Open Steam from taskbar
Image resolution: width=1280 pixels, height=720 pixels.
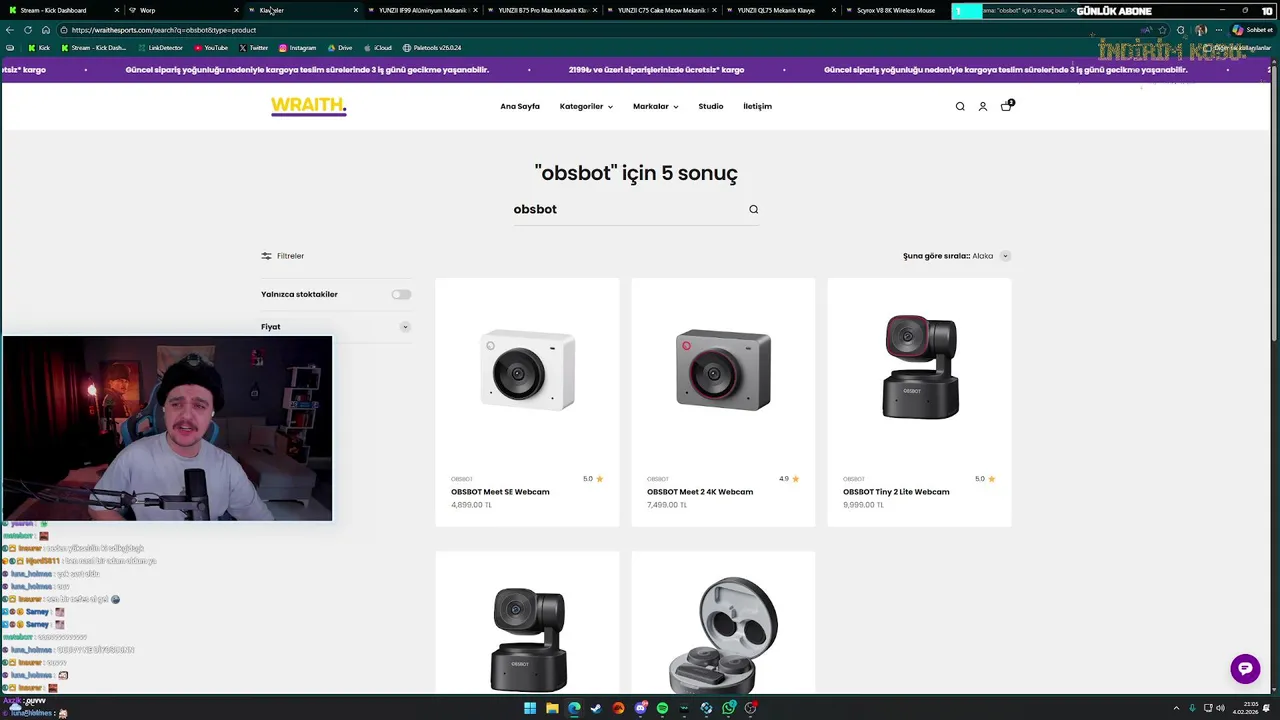coord(596,708)
